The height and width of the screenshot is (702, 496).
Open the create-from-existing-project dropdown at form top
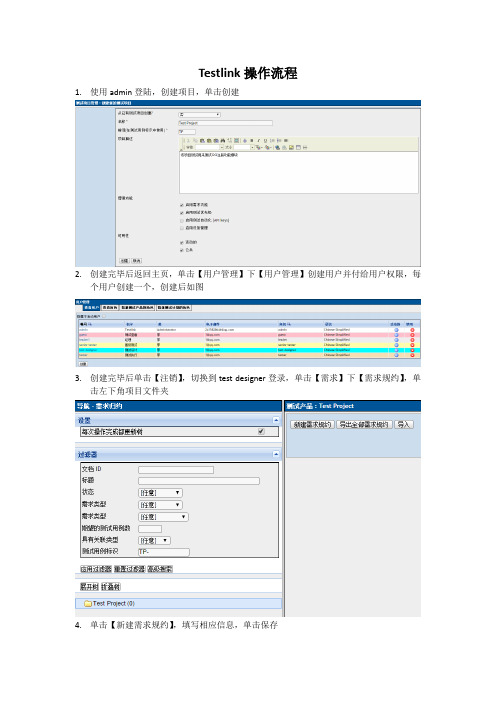[200, 115]
